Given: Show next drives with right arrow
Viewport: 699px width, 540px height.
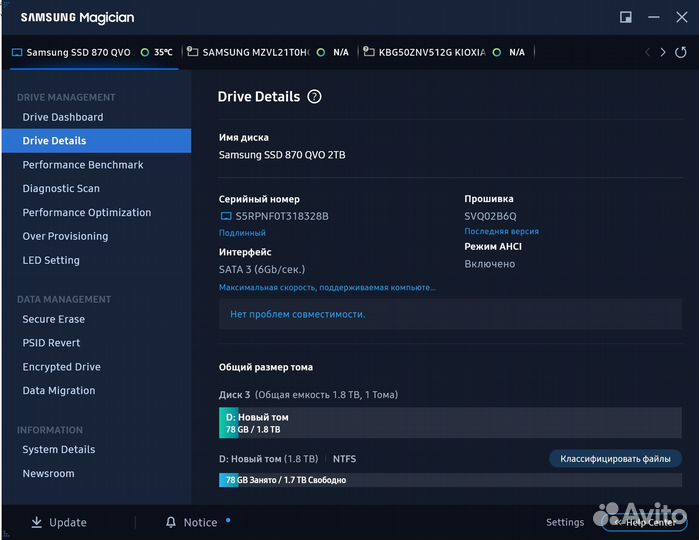Looking at the screenshot, I should [x=663, y=52].
